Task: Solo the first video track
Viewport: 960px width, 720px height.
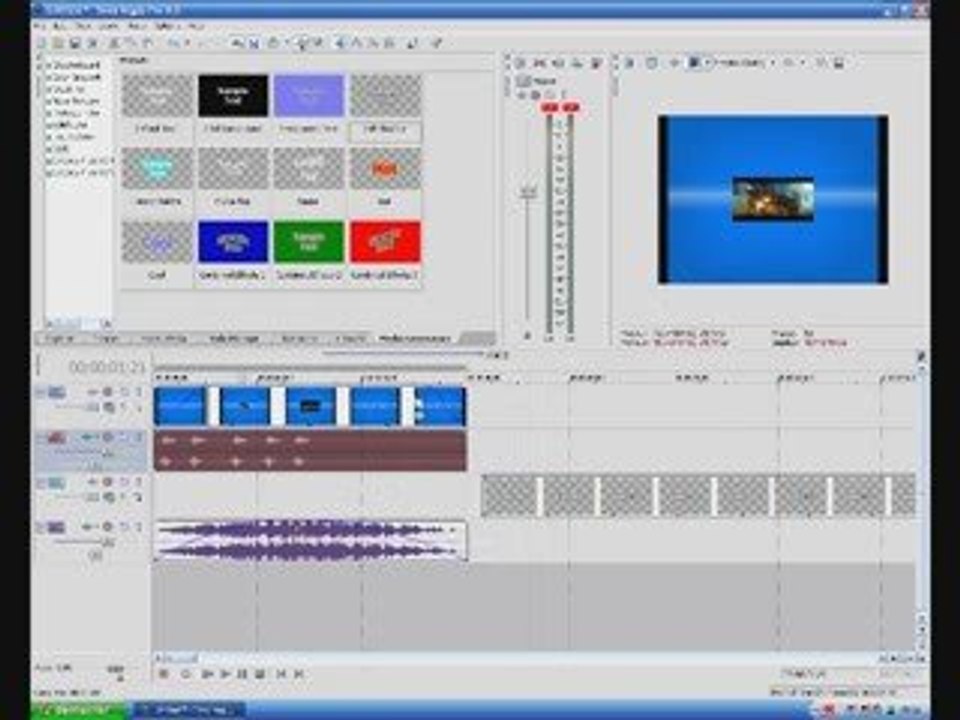Action: 138,392
